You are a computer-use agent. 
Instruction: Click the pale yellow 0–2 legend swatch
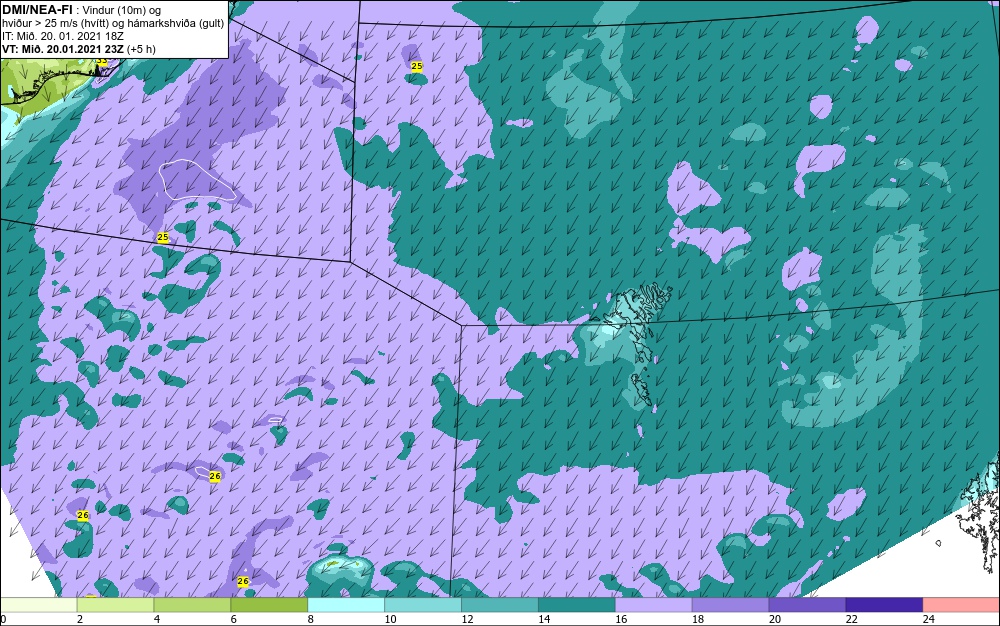tap(39, 605)
